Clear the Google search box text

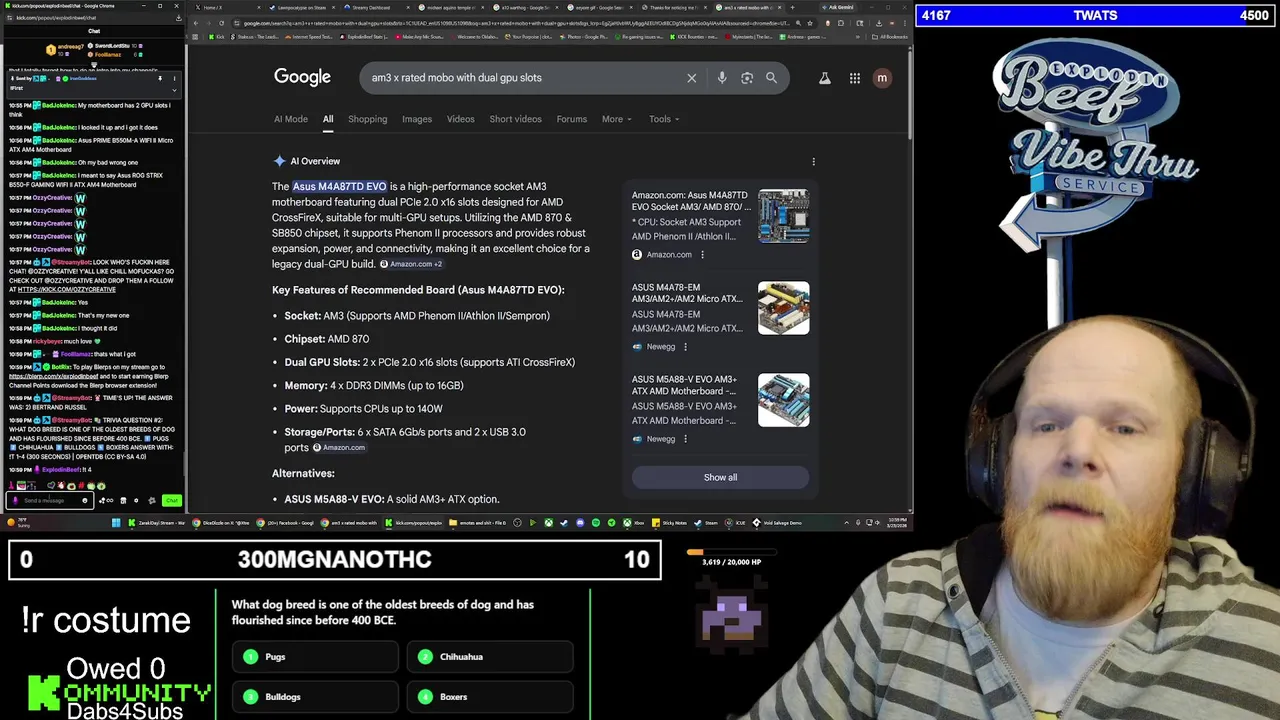(691, 78)
